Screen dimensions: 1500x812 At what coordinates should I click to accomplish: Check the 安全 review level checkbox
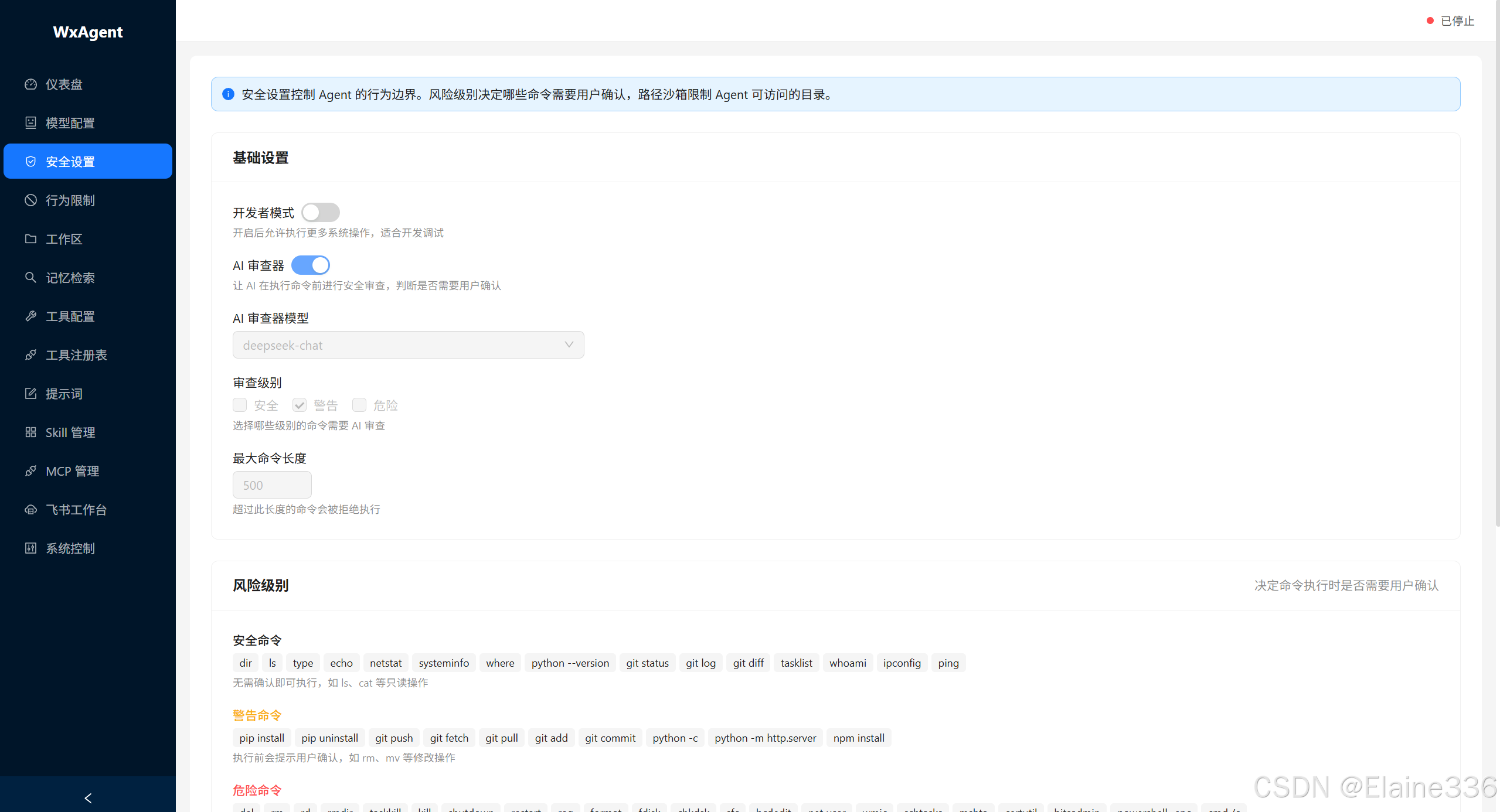coord(240,405)
